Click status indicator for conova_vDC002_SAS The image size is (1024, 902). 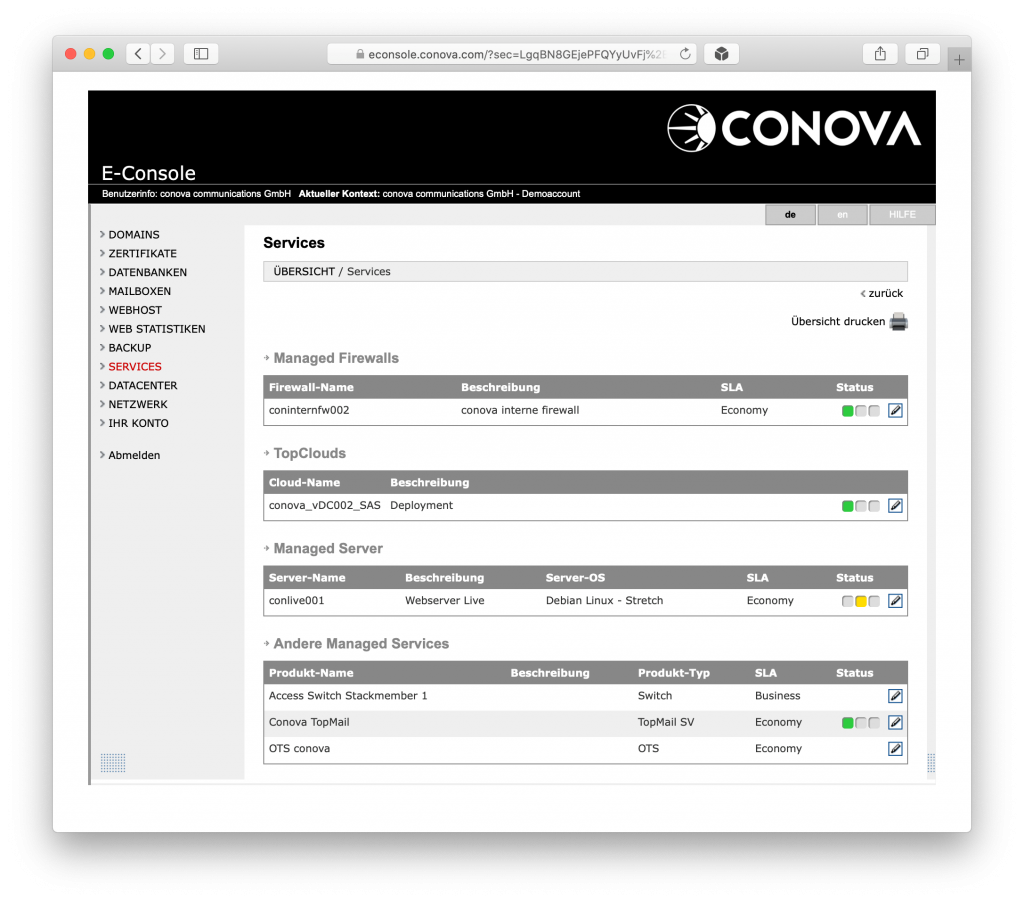point(861,506)
